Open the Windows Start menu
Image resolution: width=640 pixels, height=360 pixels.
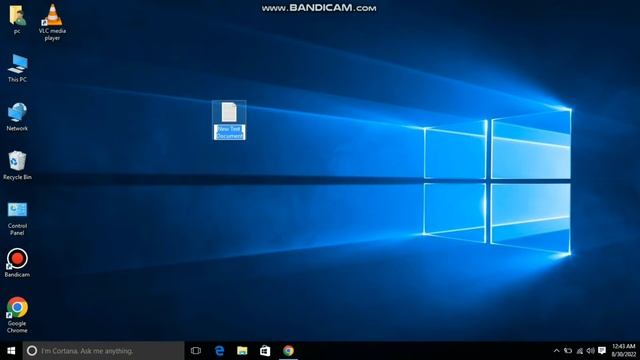pos(11,351)
